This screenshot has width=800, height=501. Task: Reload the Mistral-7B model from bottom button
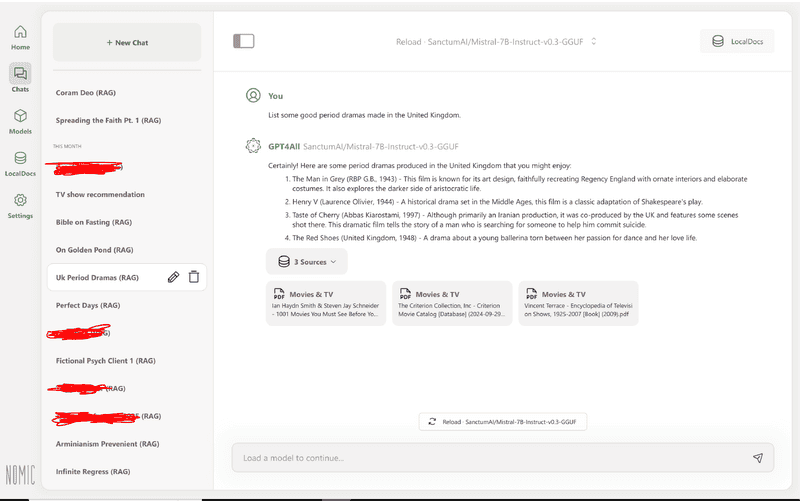503,422
